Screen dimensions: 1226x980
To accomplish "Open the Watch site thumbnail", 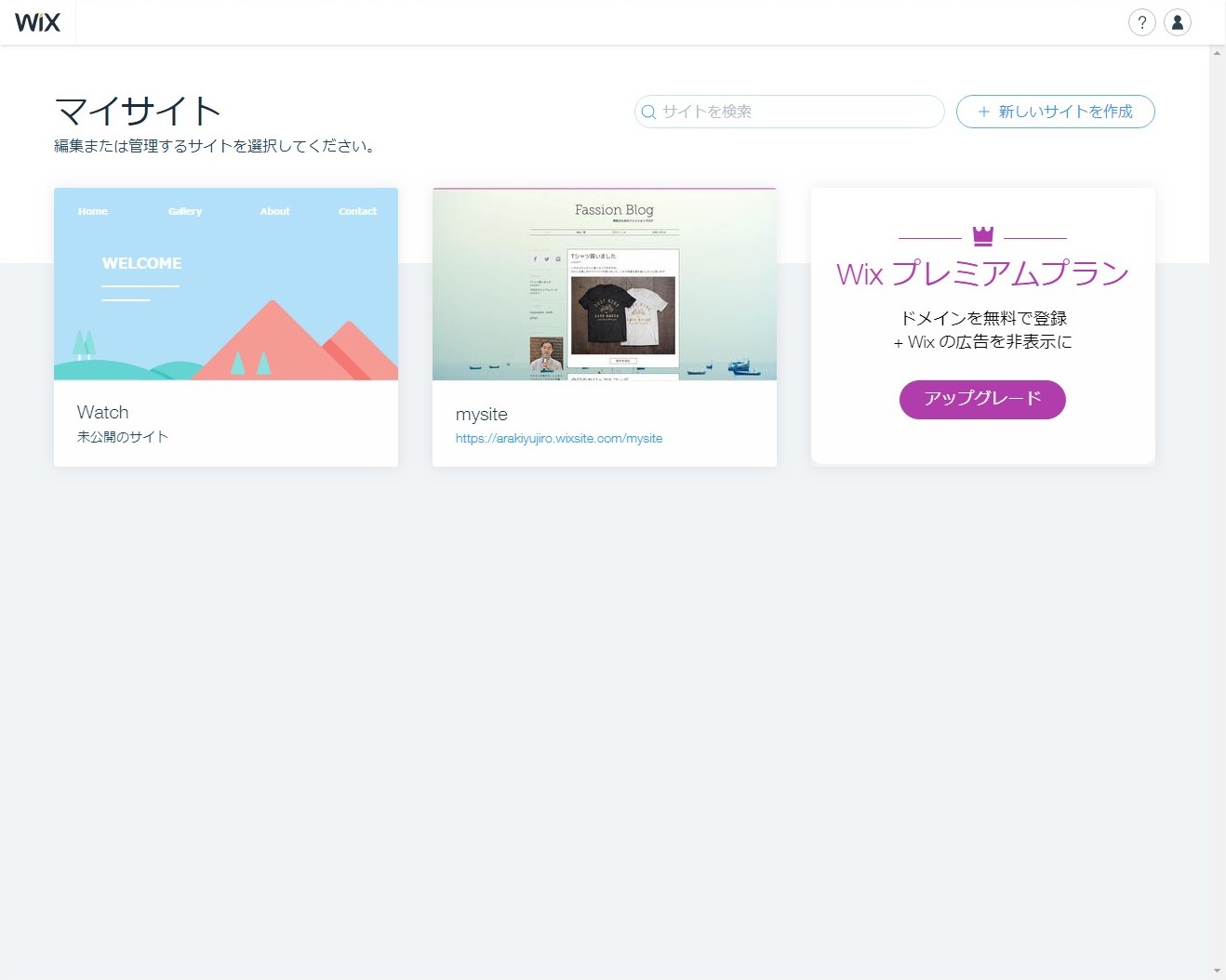I will click(x=226, y=284).
